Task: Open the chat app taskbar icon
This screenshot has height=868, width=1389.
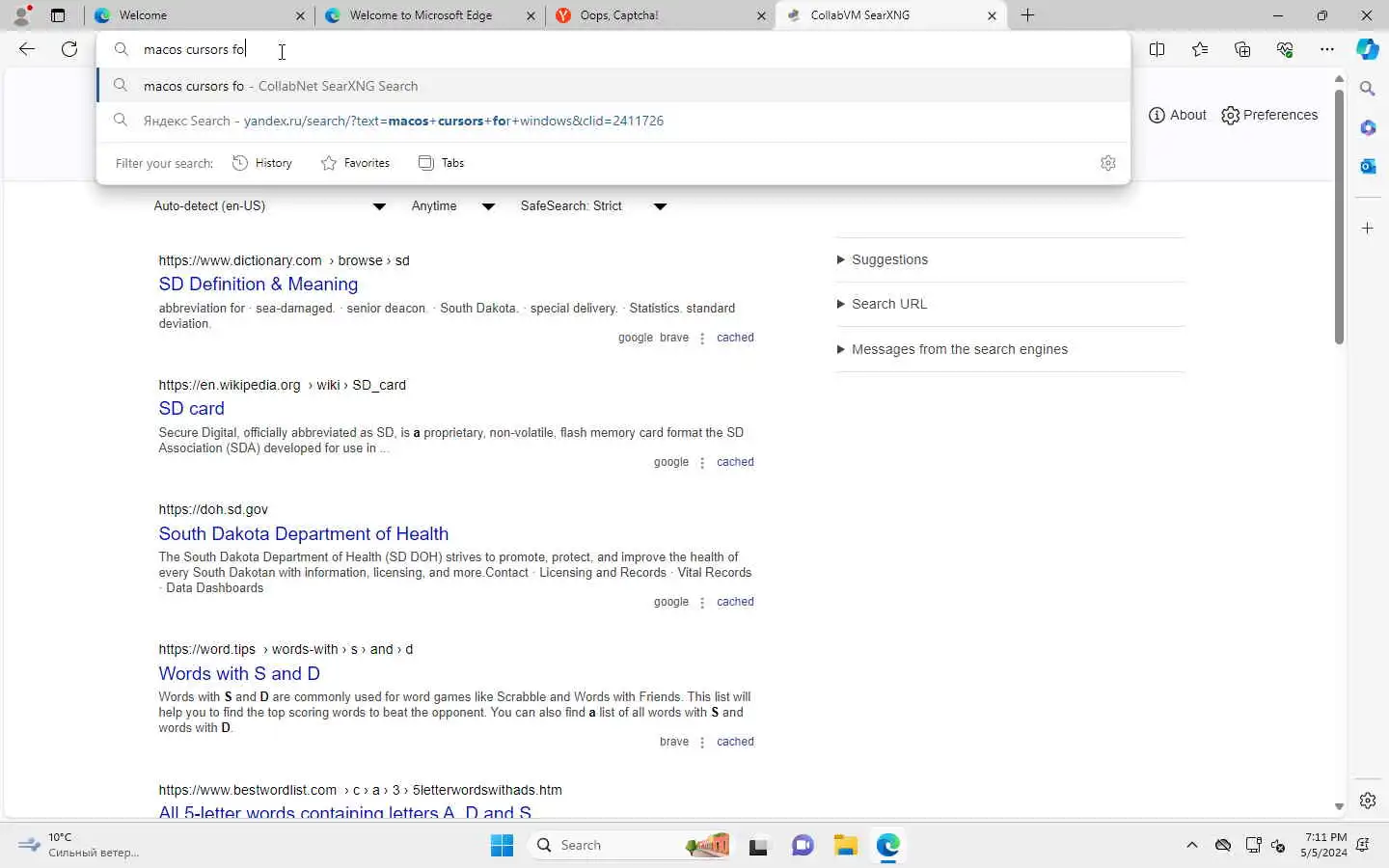Action: 803,846
